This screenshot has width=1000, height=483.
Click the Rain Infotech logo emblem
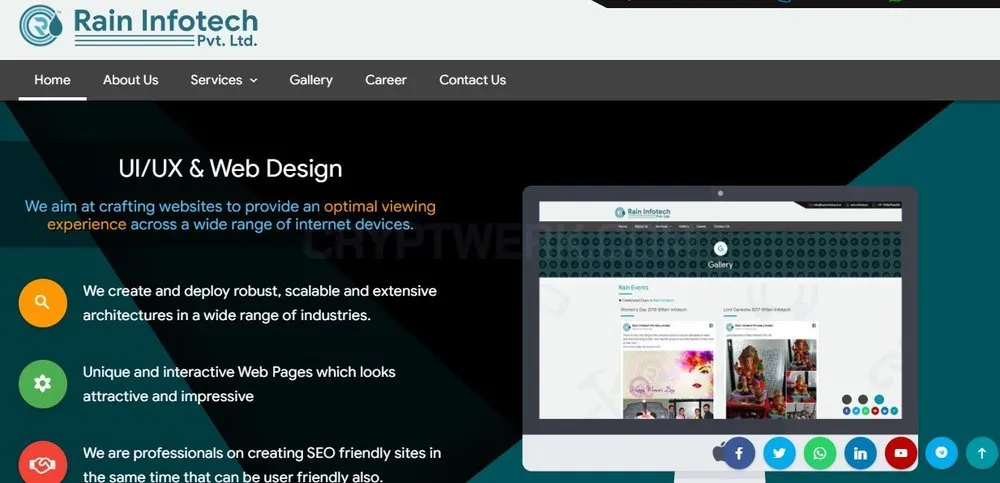[x=41, y=26]
